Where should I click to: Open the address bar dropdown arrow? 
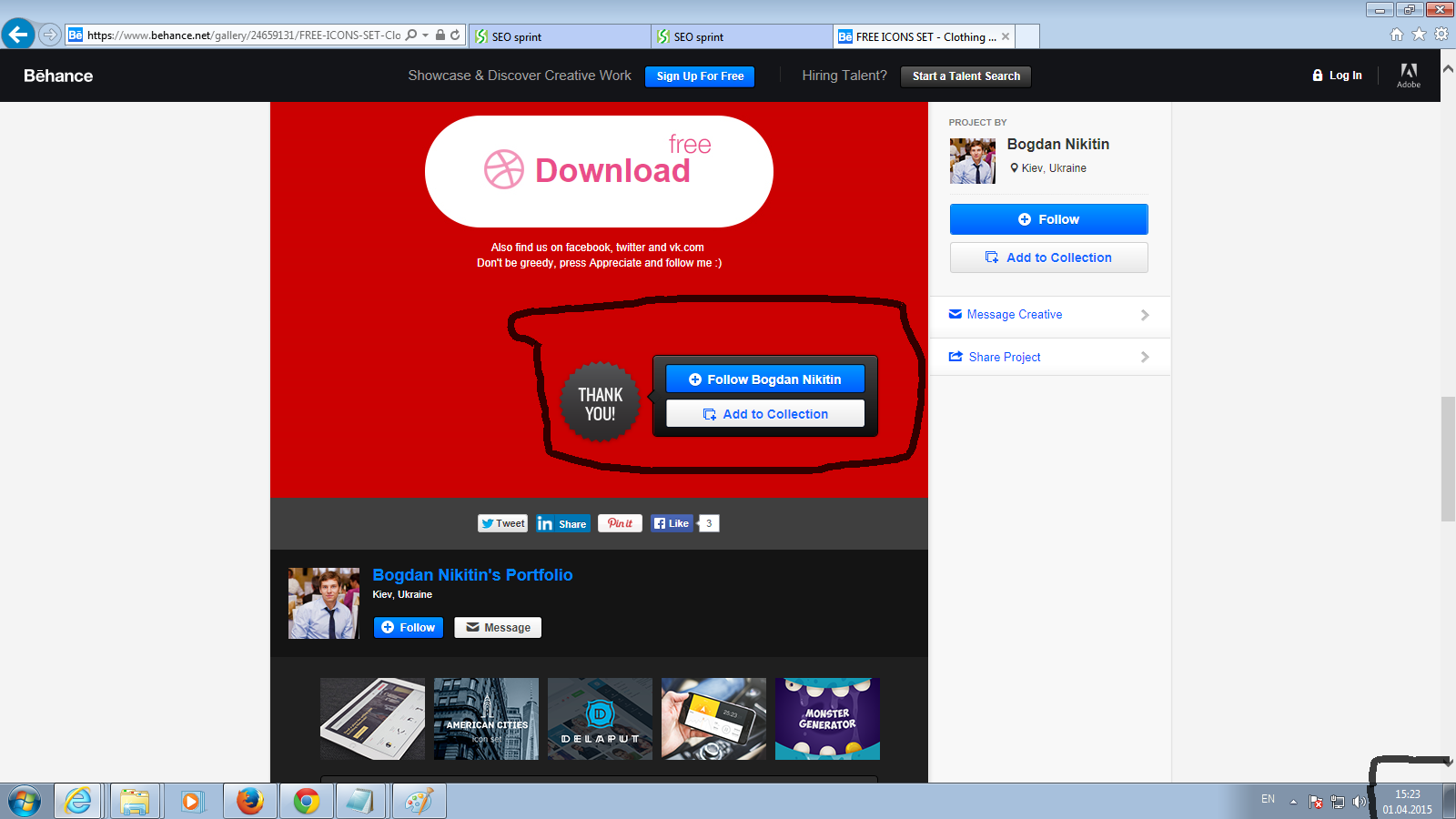tap(425, 35)
